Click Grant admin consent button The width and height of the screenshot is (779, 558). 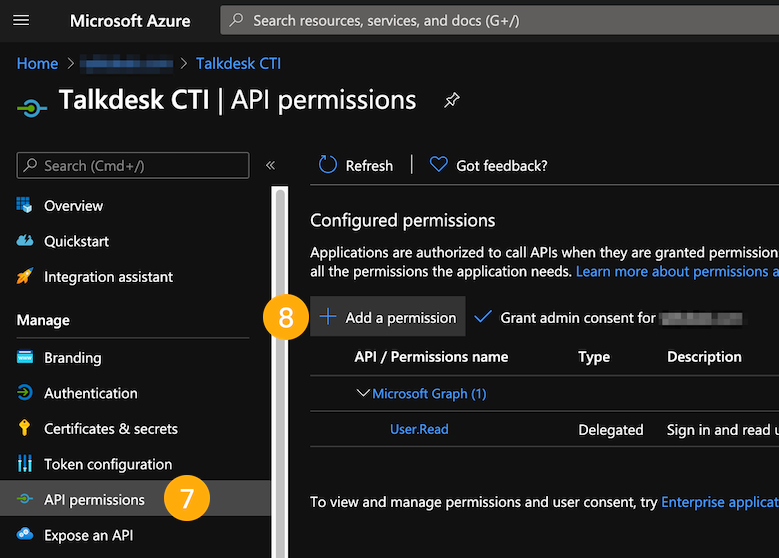609,318
